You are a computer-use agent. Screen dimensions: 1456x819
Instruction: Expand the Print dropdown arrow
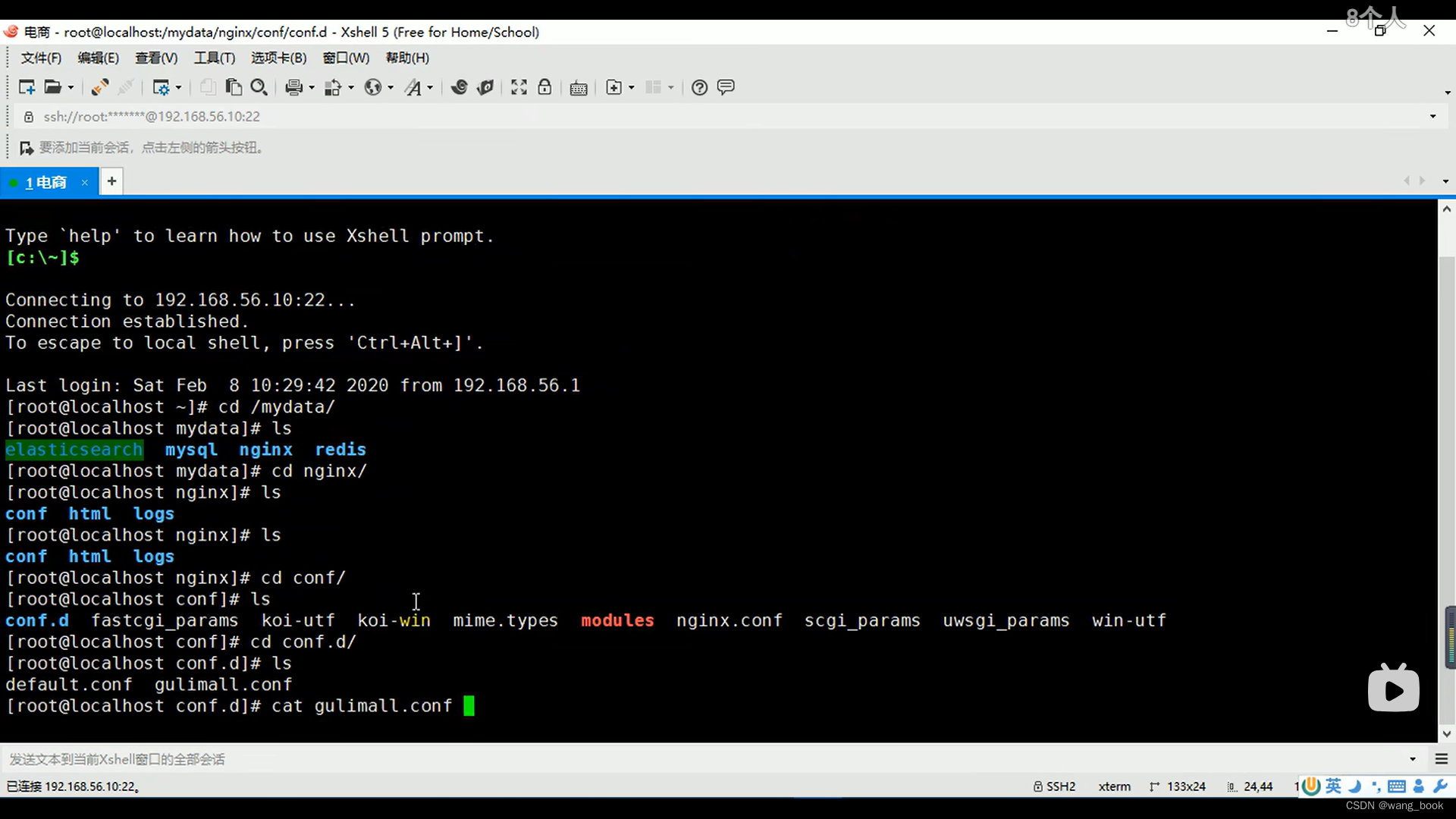pyautogui.click(x=312, y=88)
